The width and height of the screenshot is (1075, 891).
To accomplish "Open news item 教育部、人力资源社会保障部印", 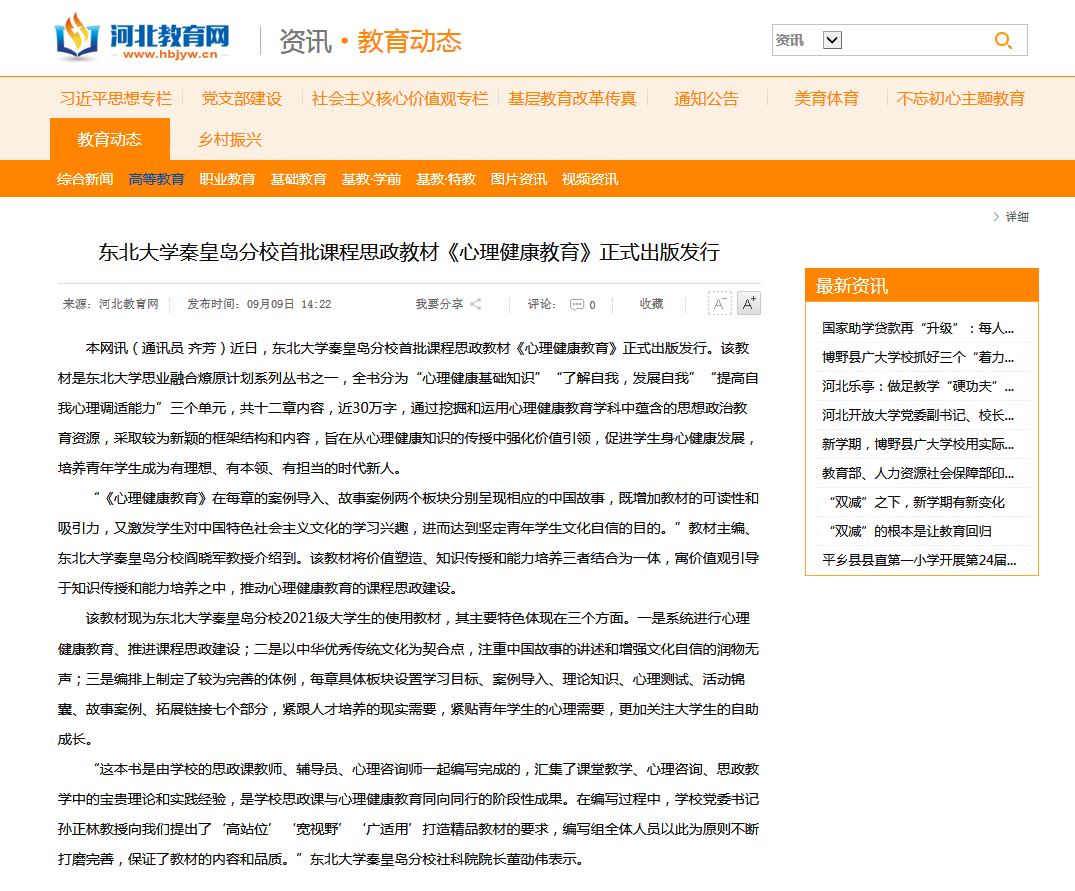I will tap(918, 474).
